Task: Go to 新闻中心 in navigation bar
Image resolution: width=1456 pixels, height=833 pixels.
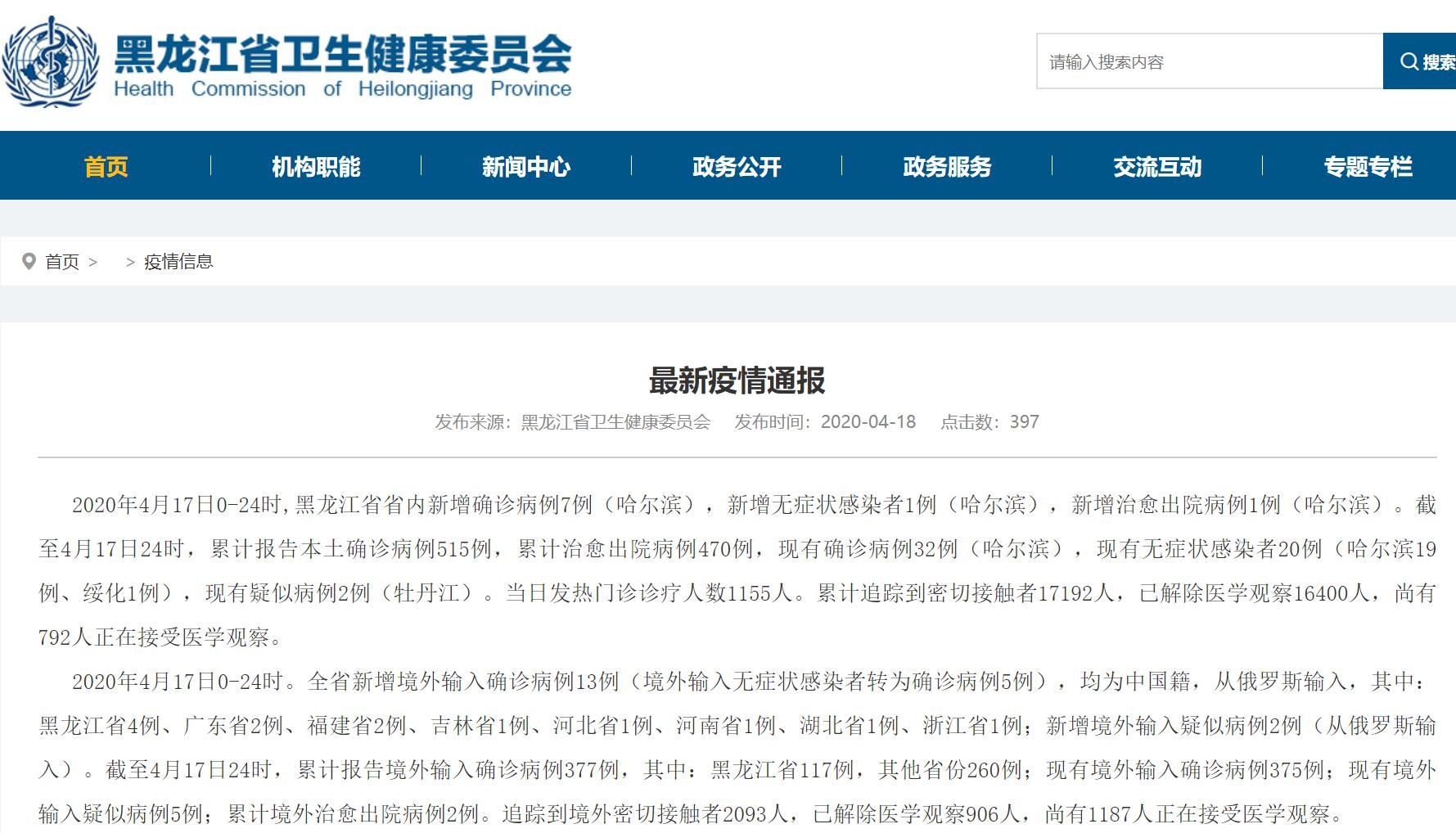Action: click(x=526, y=167)
